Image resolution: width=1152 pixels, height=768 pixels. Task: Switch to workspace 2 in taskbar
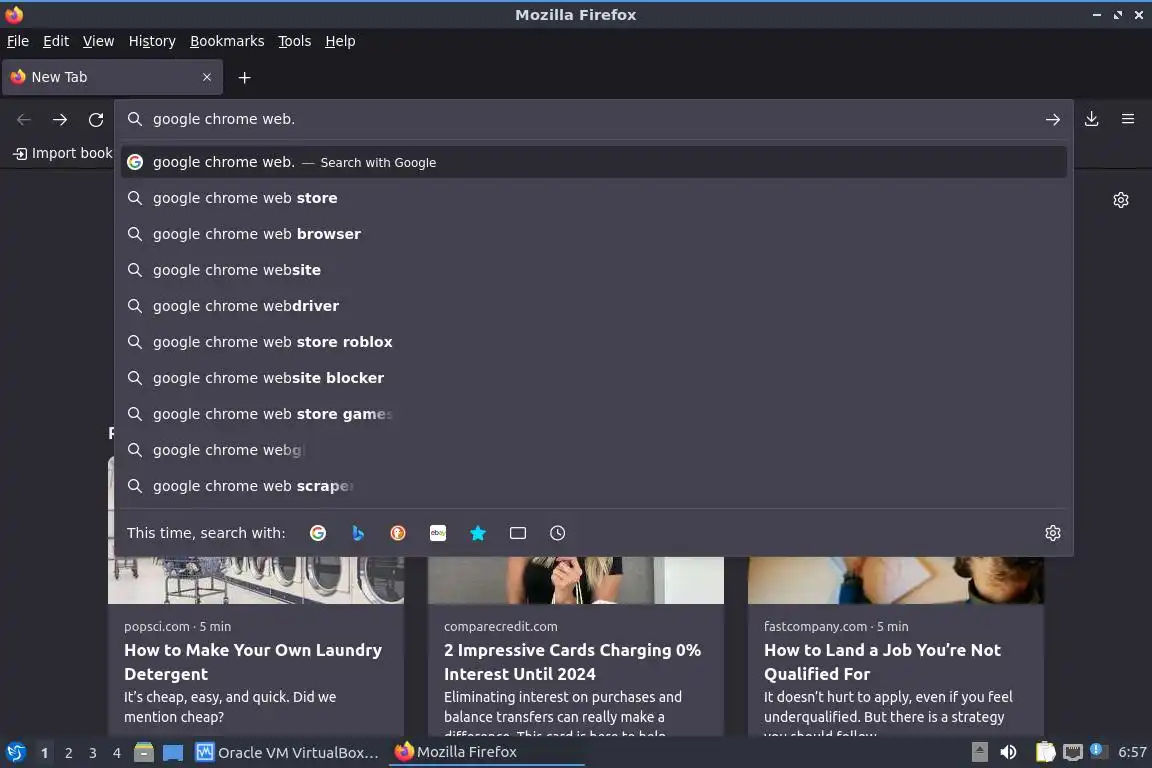(x=68, y=753)
